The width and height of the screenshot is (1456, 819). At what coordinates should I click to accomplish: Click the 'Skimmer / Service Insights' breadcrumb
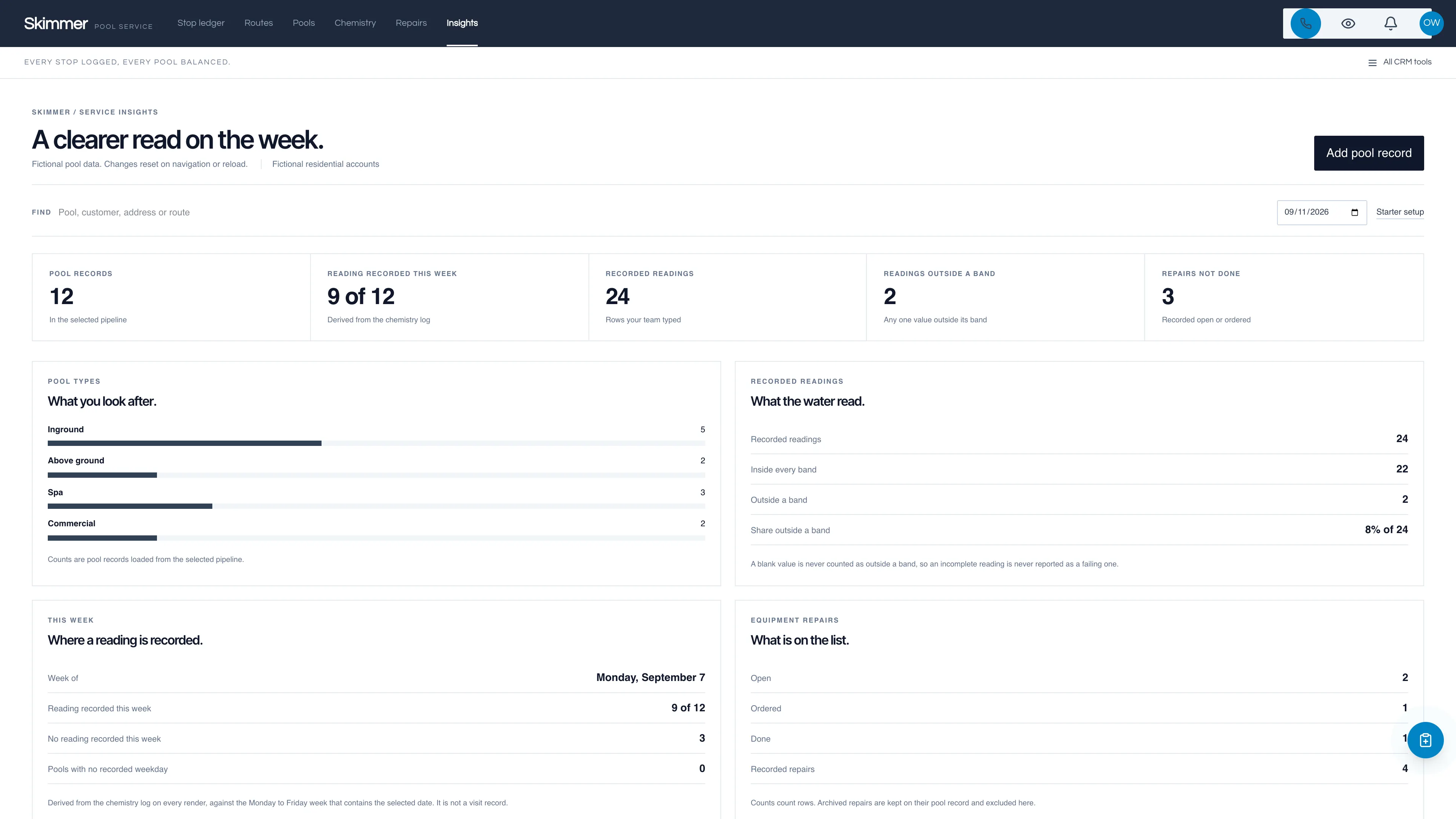(x=95, y=112)
